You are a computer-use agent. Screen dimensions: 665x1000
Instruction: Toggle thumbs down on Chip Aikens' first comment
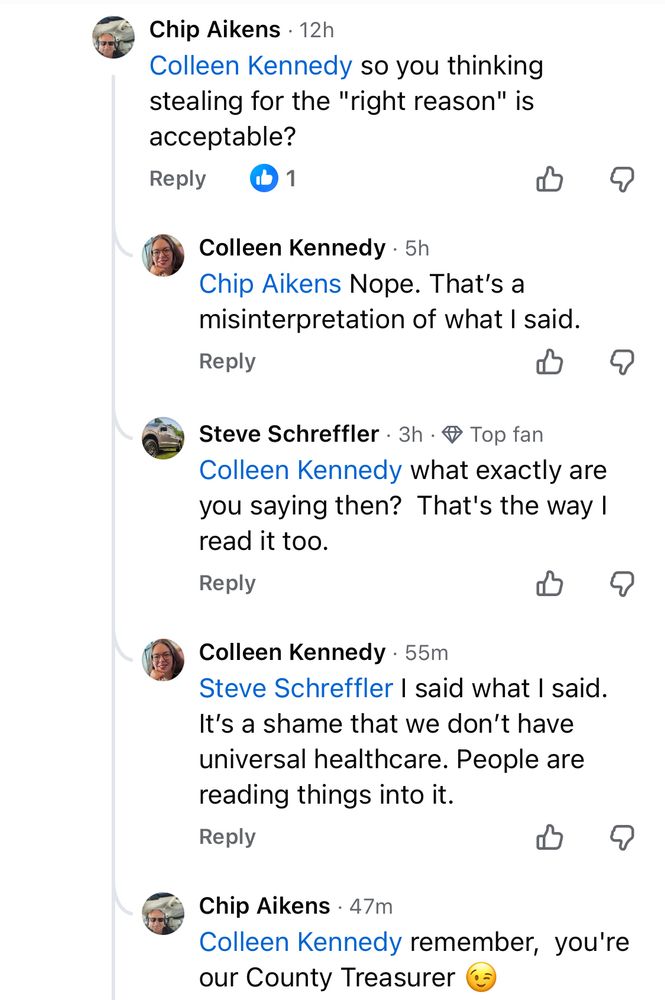pos(621,179)
